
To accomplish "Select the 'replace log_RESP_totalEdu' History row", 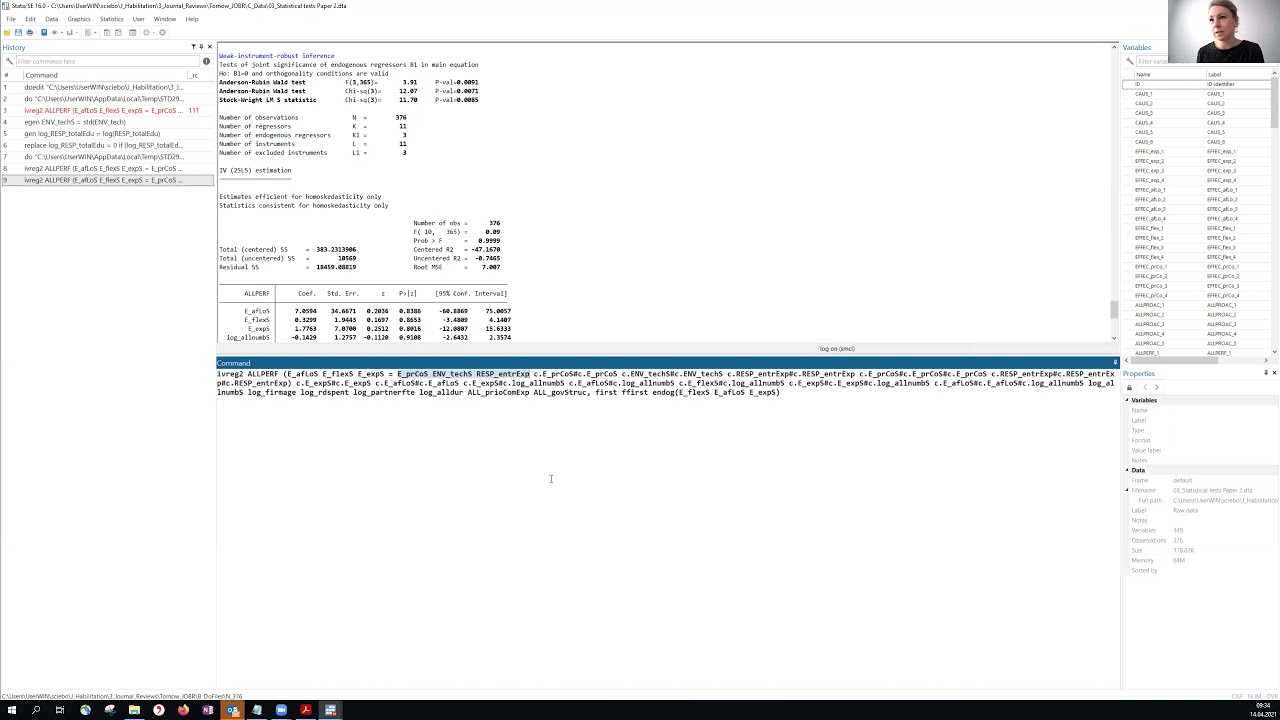I will [x=107, y=145].
